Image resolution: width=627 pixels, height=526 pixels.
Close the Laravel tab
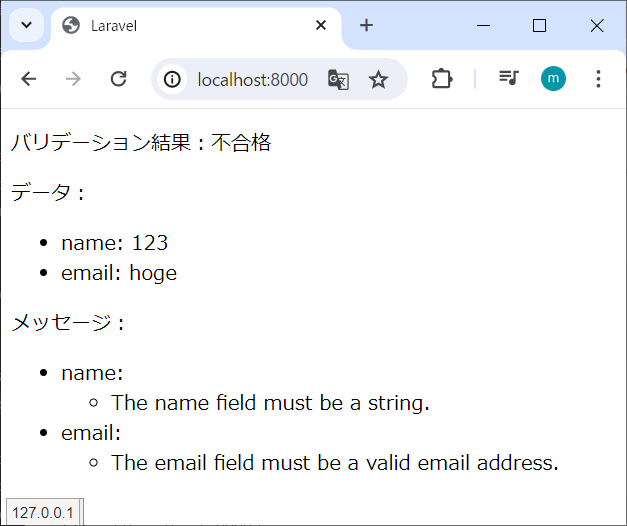321,26
